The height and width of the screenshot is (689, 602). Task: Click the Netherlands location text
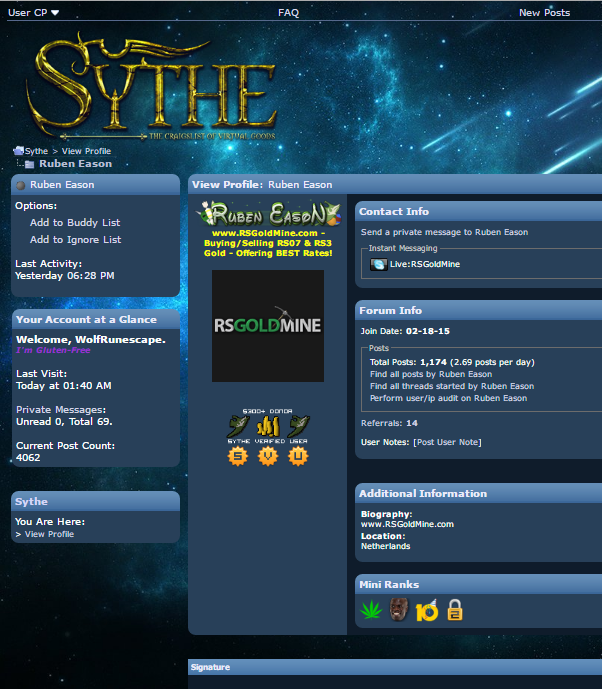point(385,546)
